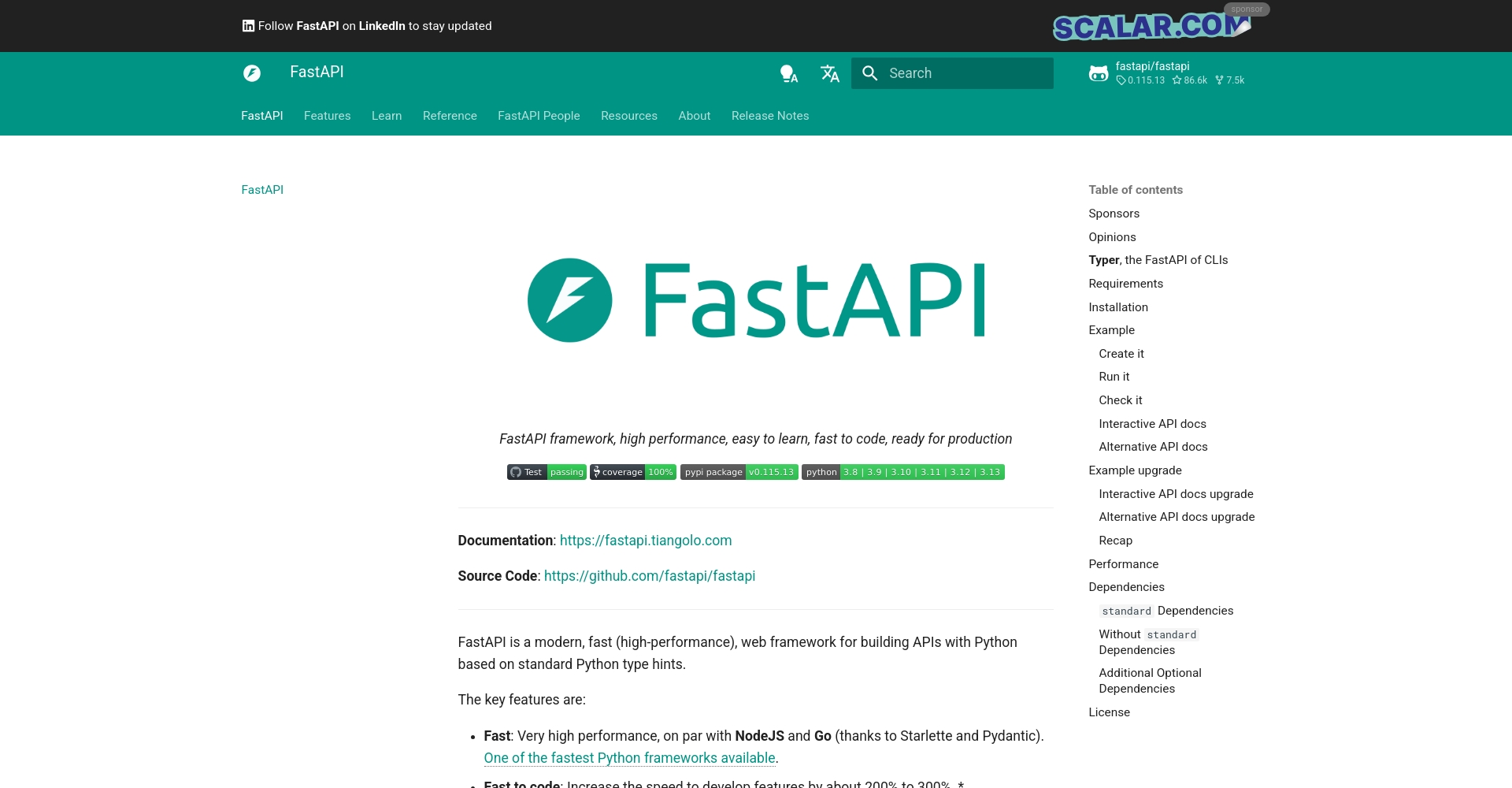Jump to standard Dependencies subsection
Viewport: 1512px width, 788px height.
[x=1166, y=611]
